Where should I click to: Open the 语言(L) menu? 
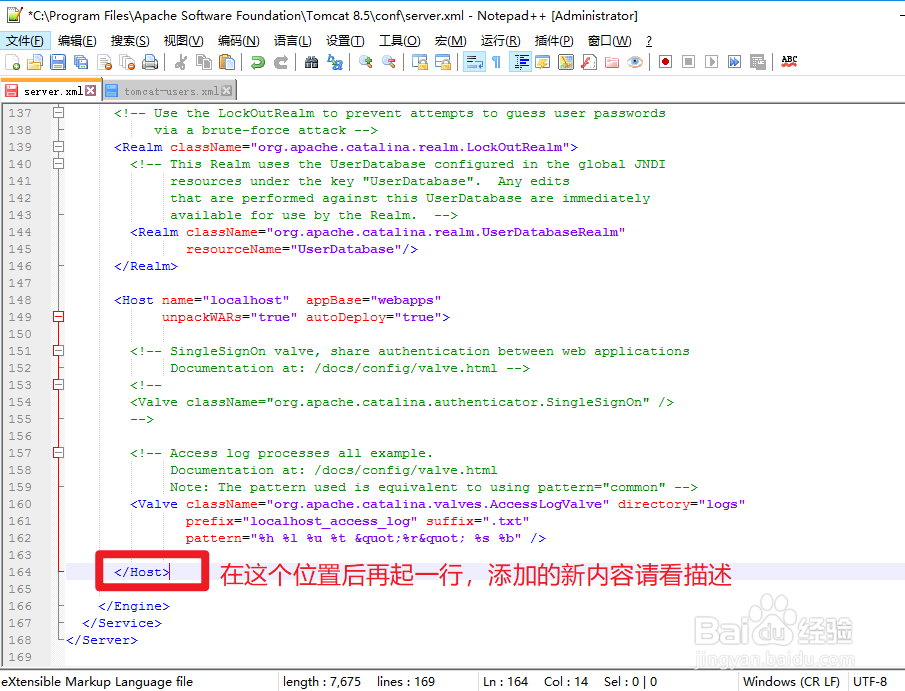tap(293, 41)
